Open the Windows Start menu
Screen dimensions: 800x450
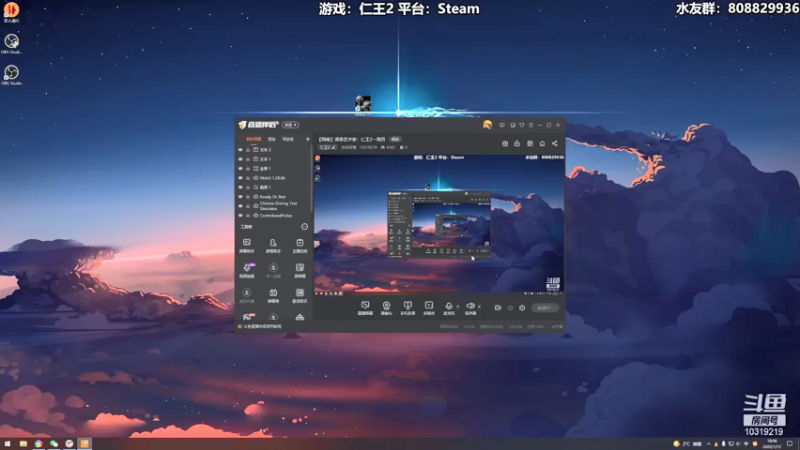7,444
